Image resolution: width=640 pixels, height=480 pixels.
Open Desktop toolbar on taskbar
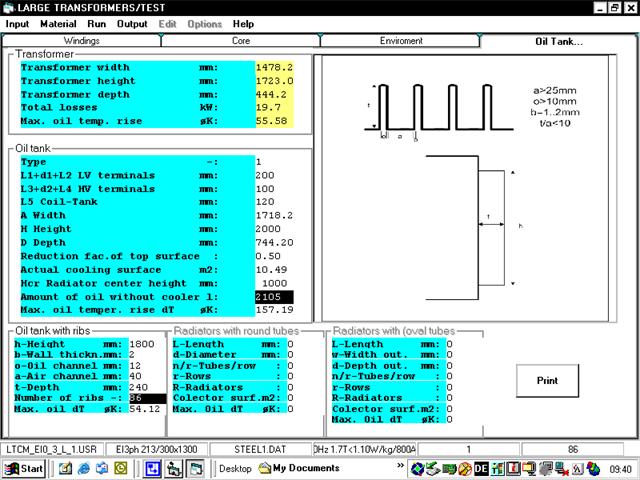tap(235, 469)
